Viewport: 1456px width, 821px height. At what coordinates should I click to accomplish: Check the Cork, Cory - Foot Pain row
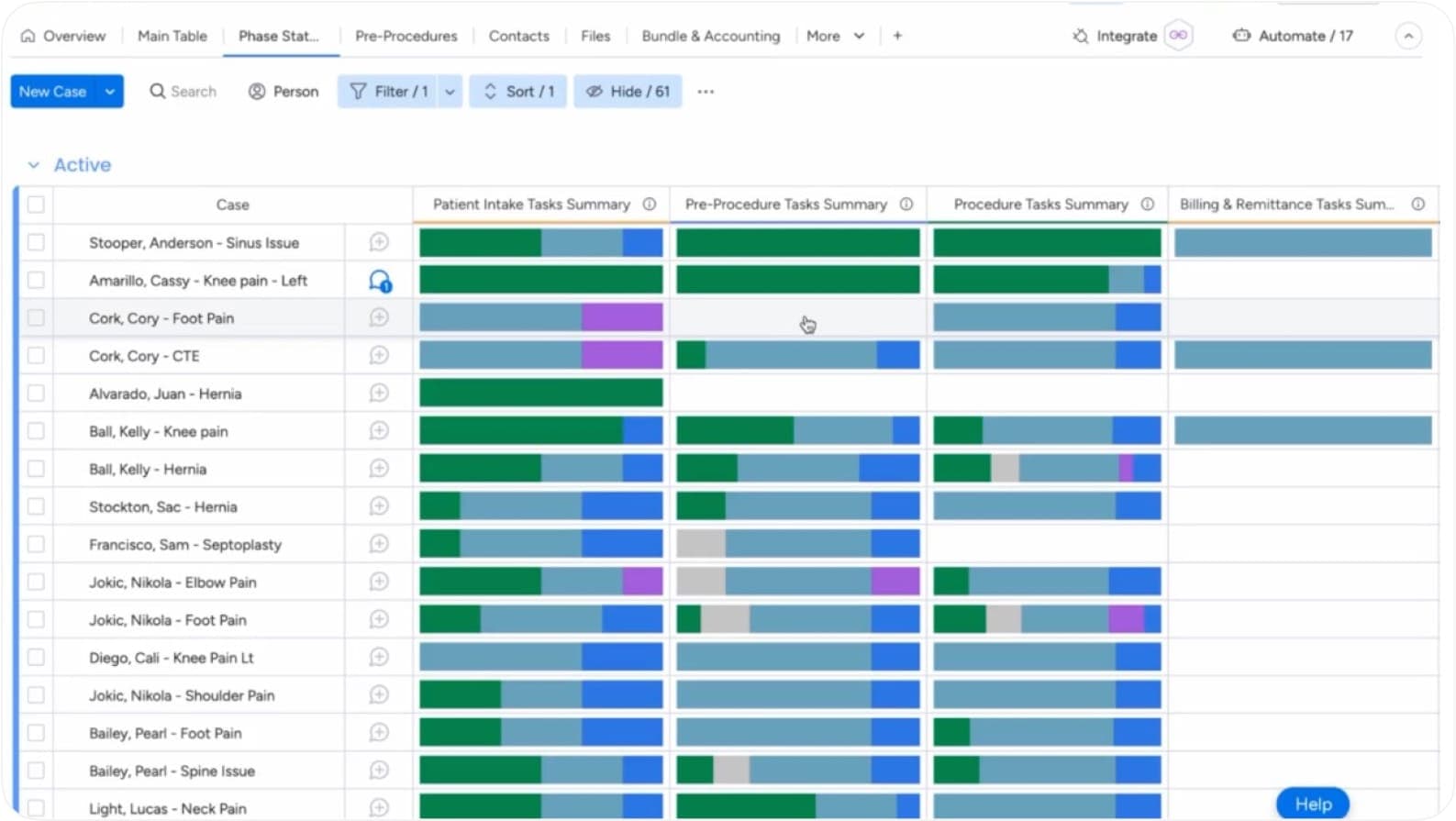pyautogui.click(x=36, y=317)
